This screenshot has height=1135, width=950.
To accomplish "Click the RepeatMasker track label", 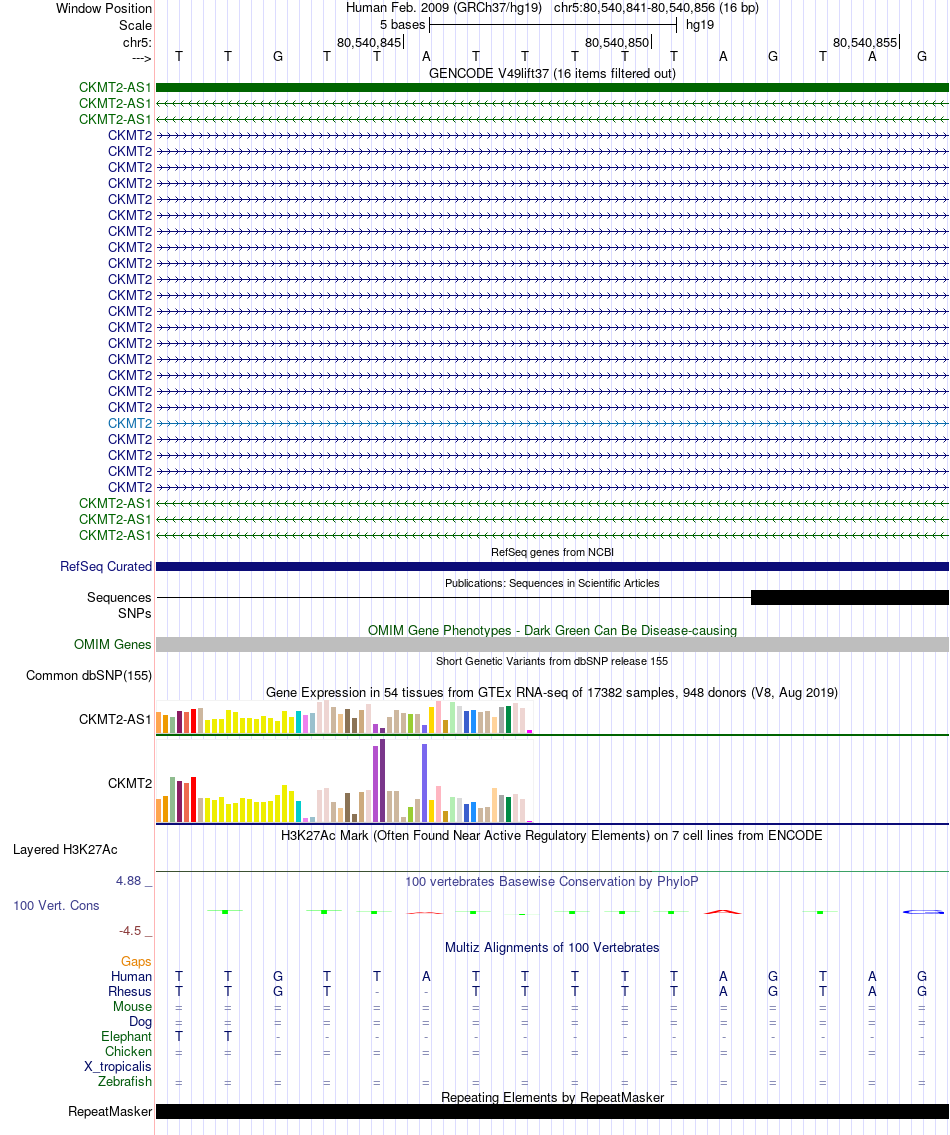I will point(110,1112).
